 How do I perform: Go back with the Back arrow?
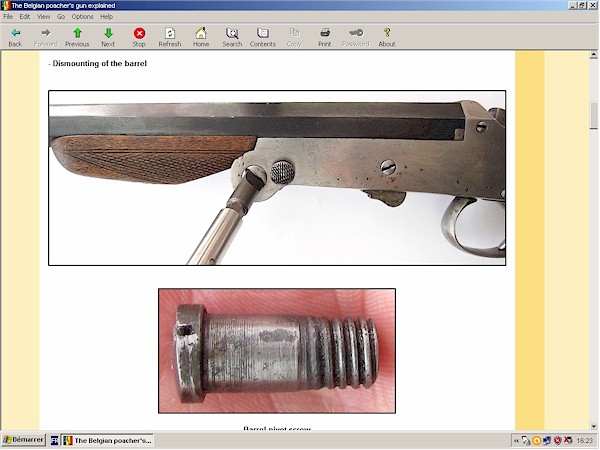click(15, 37)
